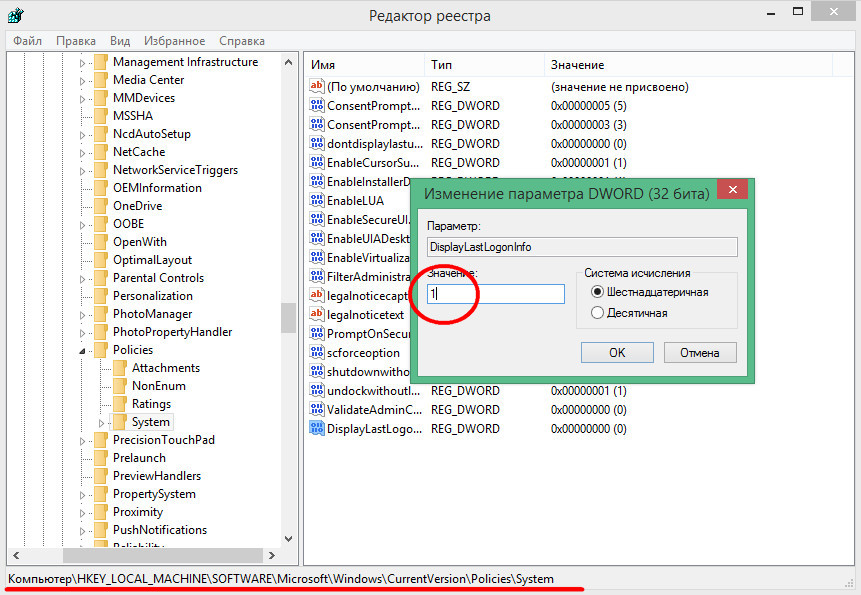Click the ValidateAdminCodeSignatures DWORD icon

pos(318,410)
